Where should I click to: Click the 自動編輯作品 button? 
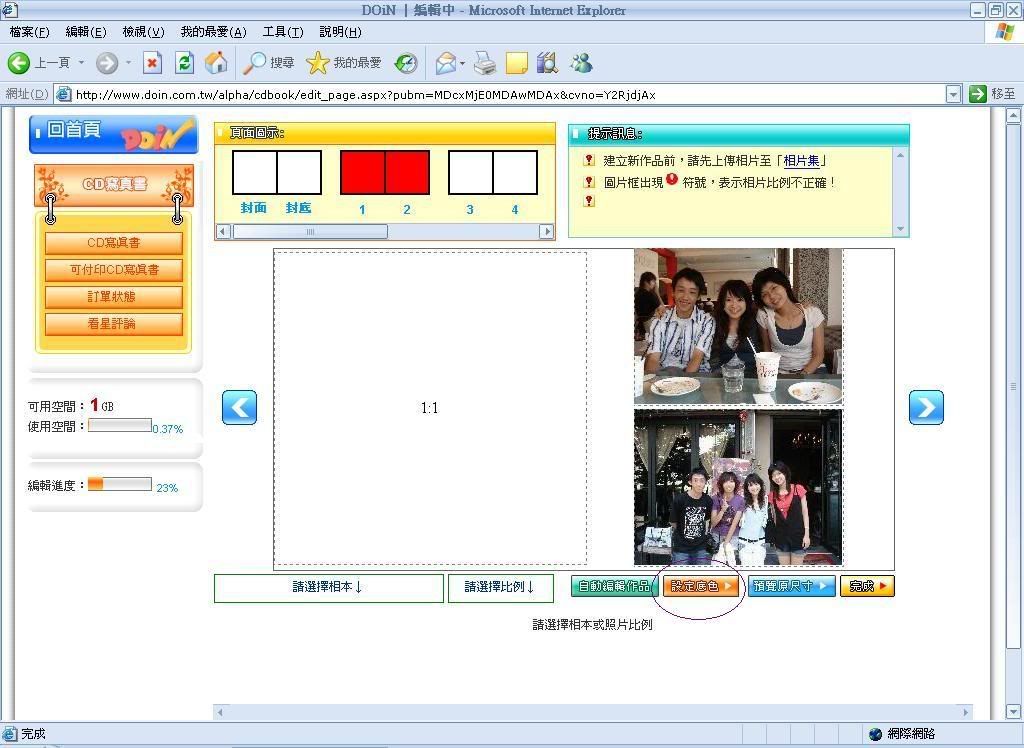click(615, 586)
